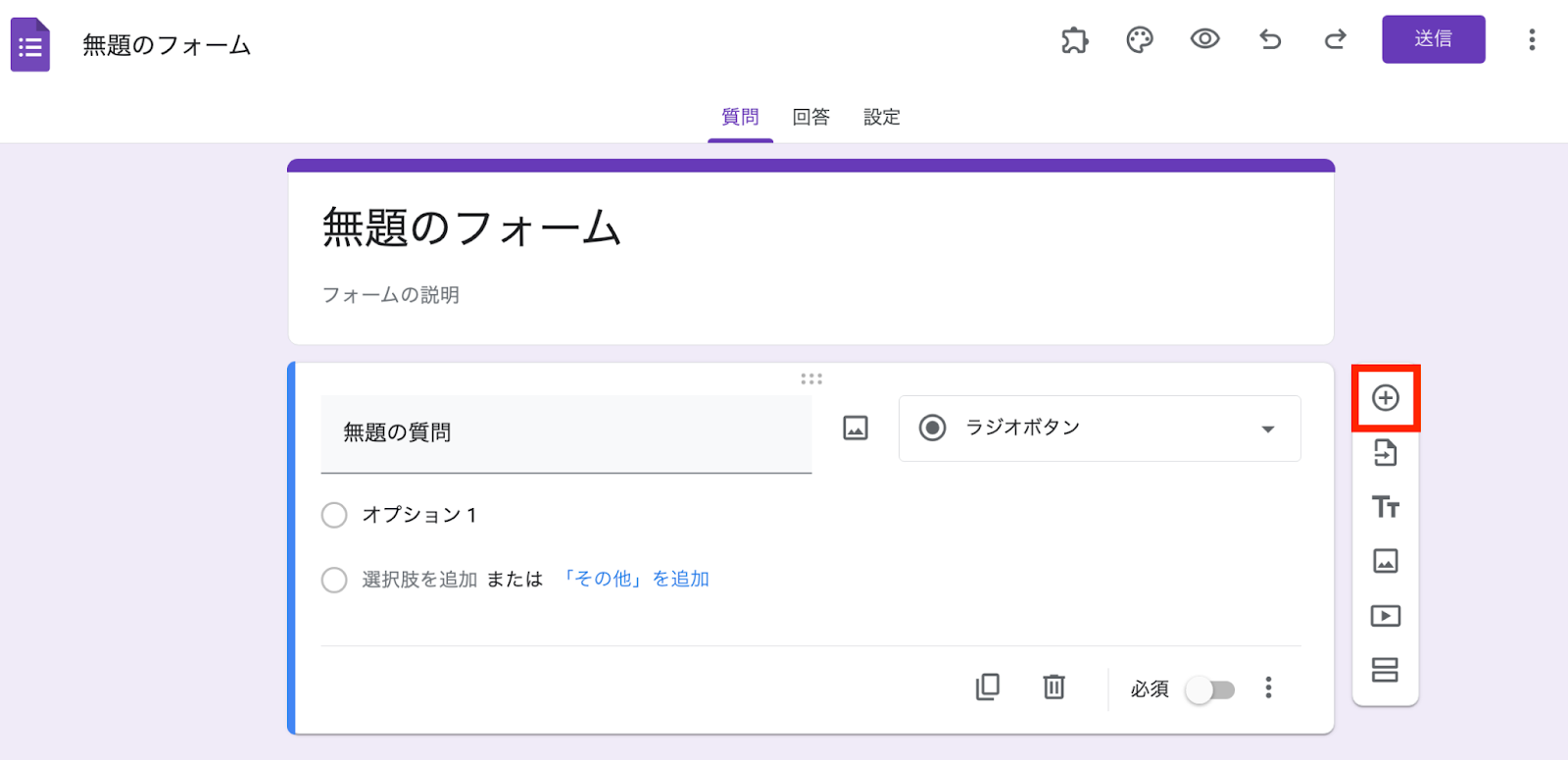Add a video to the form

pos(1385,616)
